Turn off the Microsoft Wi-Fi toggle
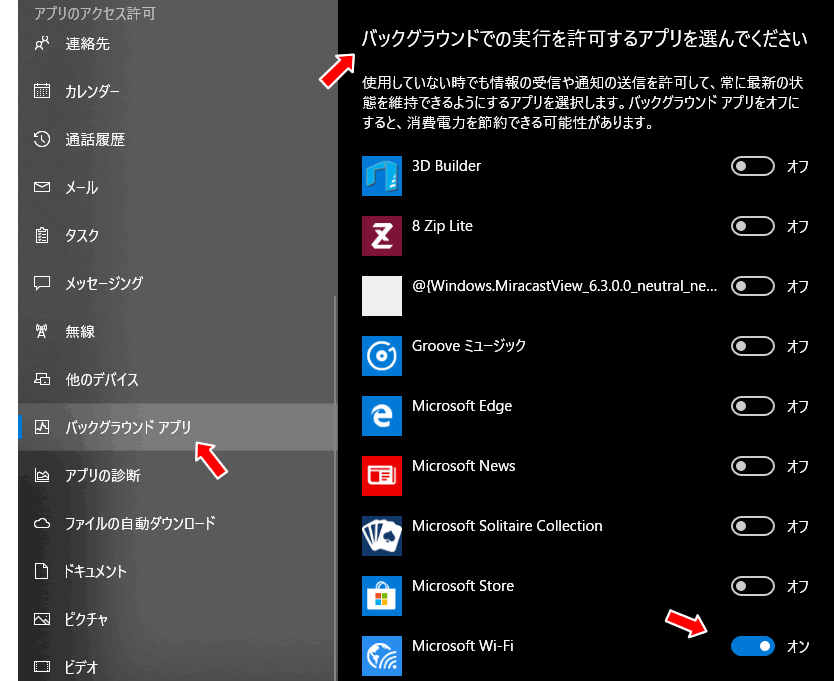 click(752, 646)
